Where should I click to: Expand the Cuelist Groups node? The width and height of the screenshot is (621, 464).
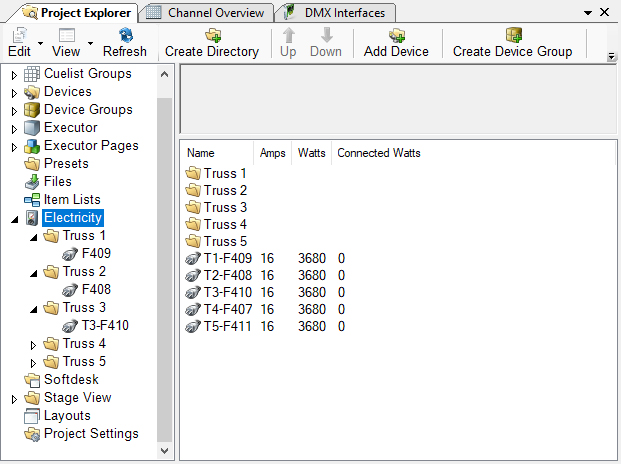[14, 75]
